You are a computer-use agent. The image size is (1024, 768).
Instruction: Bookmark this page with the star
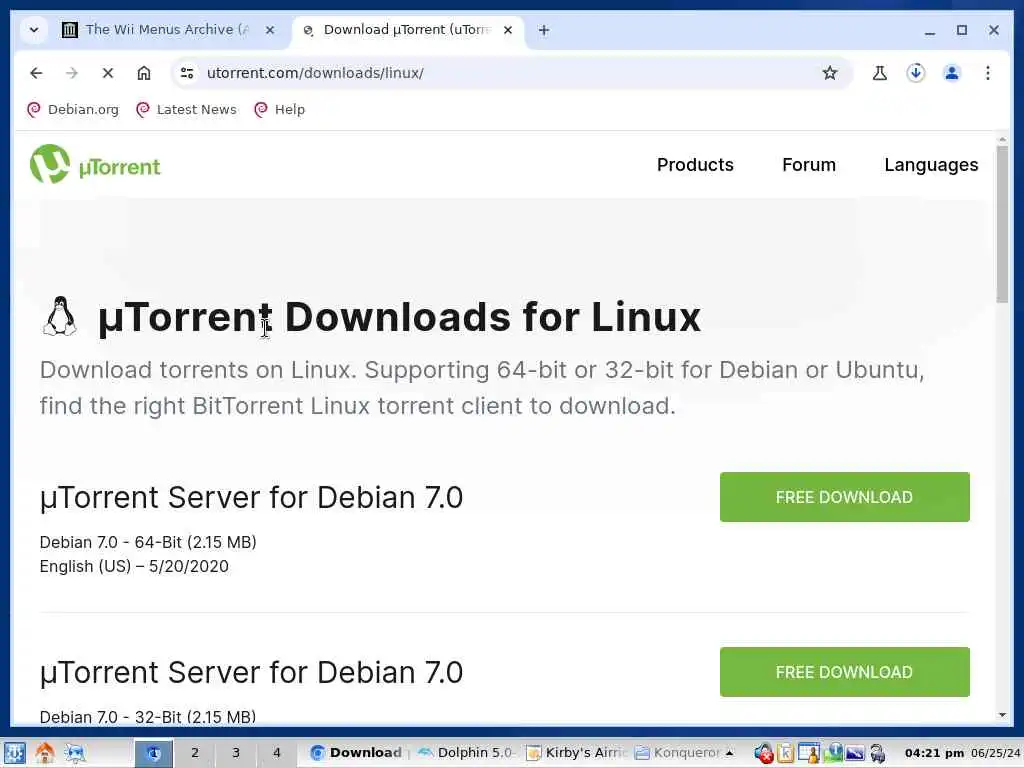pos(829,73)
